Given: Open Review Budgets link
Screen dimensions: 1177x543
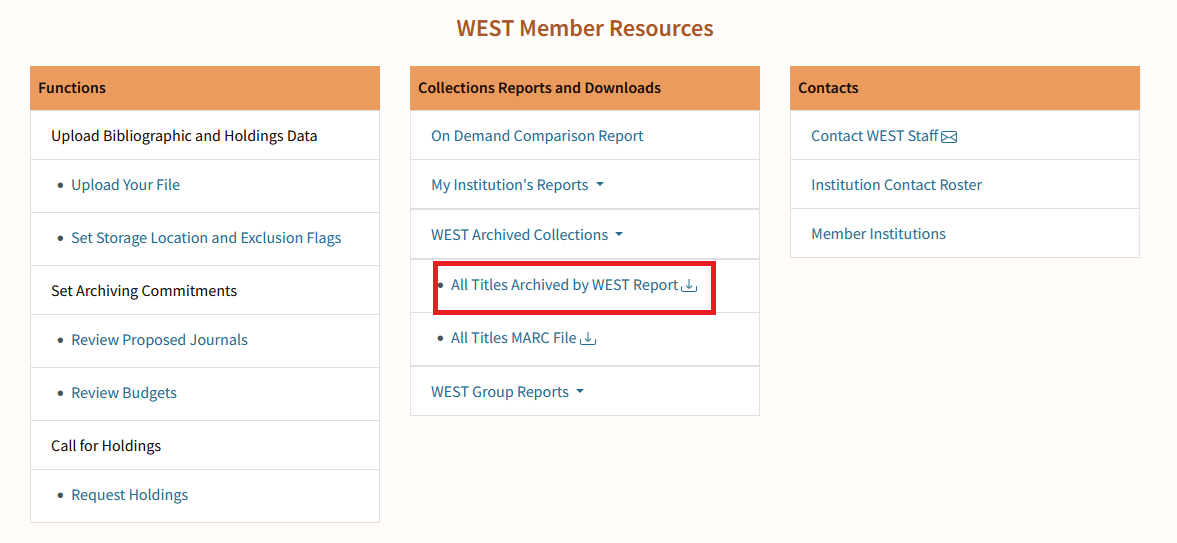Looking at the screenshot, I should click(x=124, y=393).
